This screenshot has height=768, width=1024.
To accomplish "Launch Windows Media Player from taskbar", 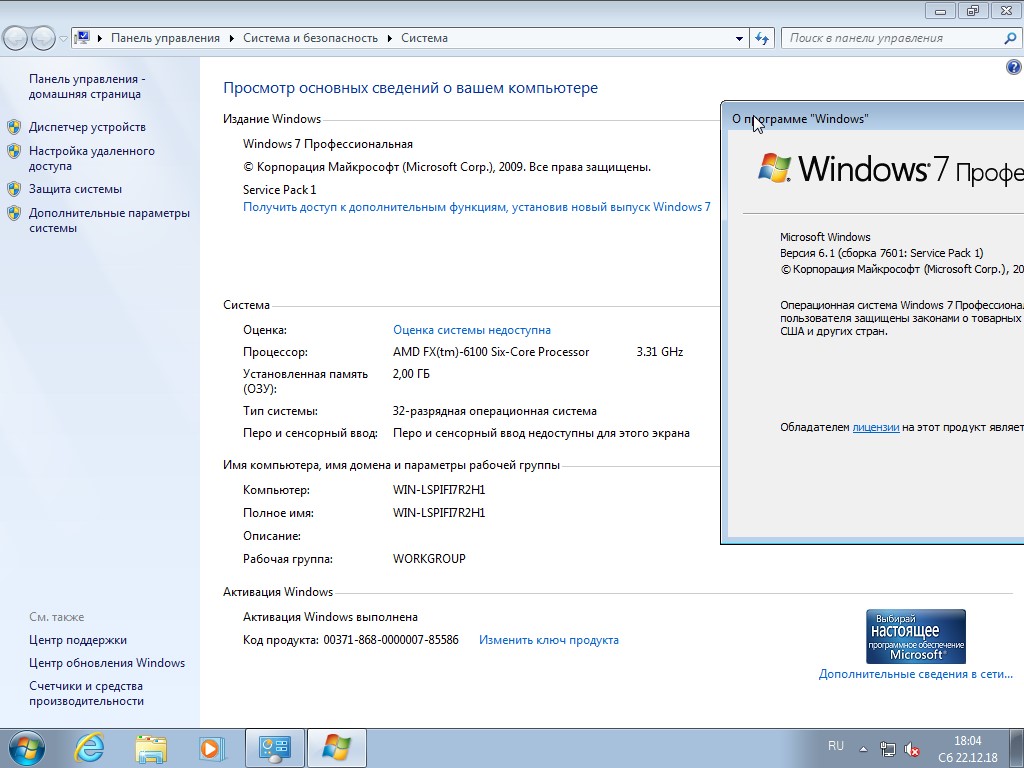I will 211,748.
